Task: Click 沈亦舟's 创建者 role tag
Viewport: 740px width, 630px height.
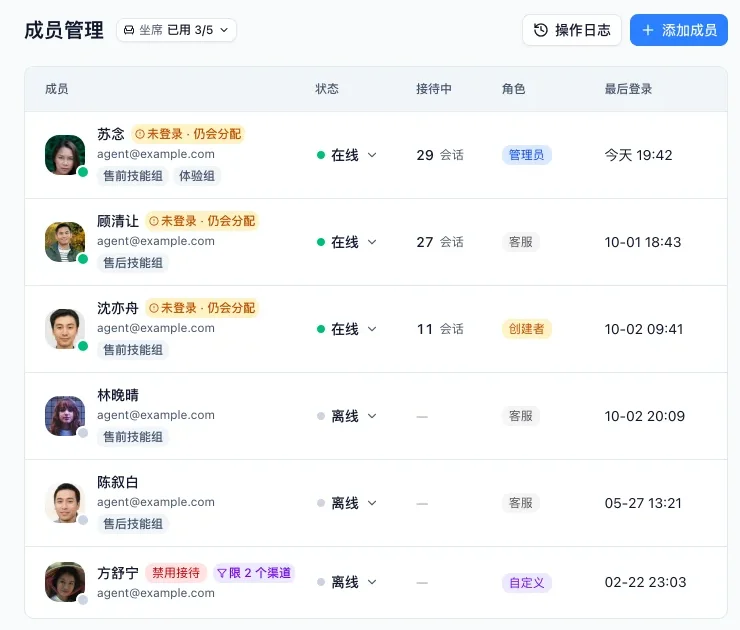Action: 527,329
